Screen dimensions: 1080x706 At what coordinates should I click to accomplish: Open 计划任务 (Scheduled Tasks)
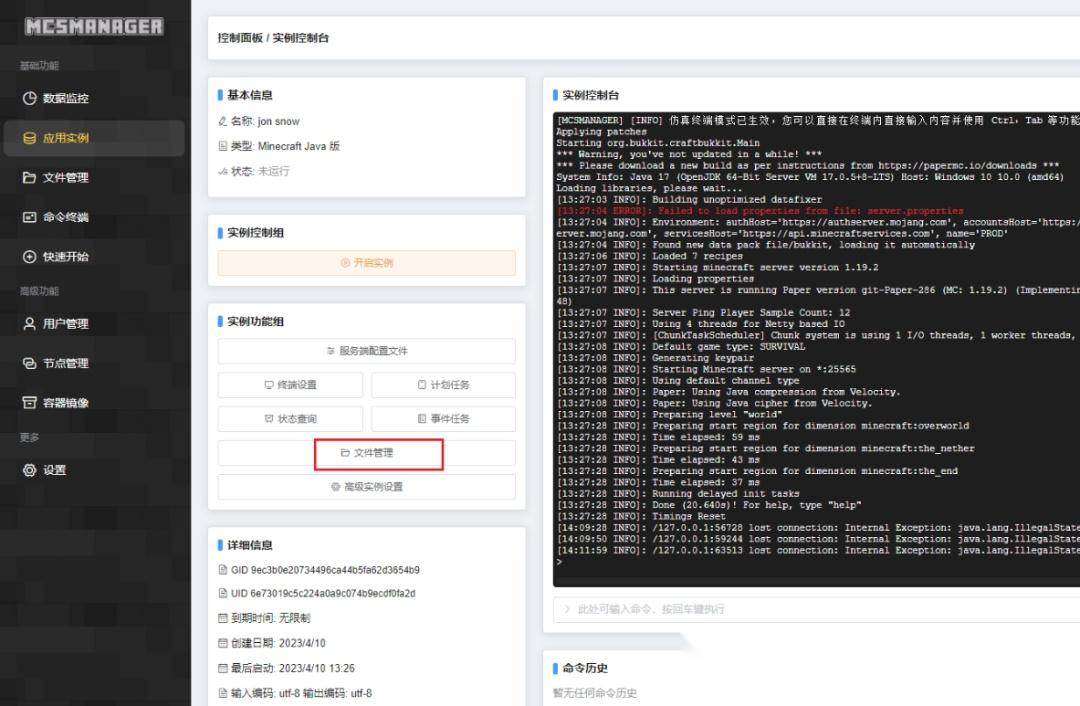tap(442, 384)
